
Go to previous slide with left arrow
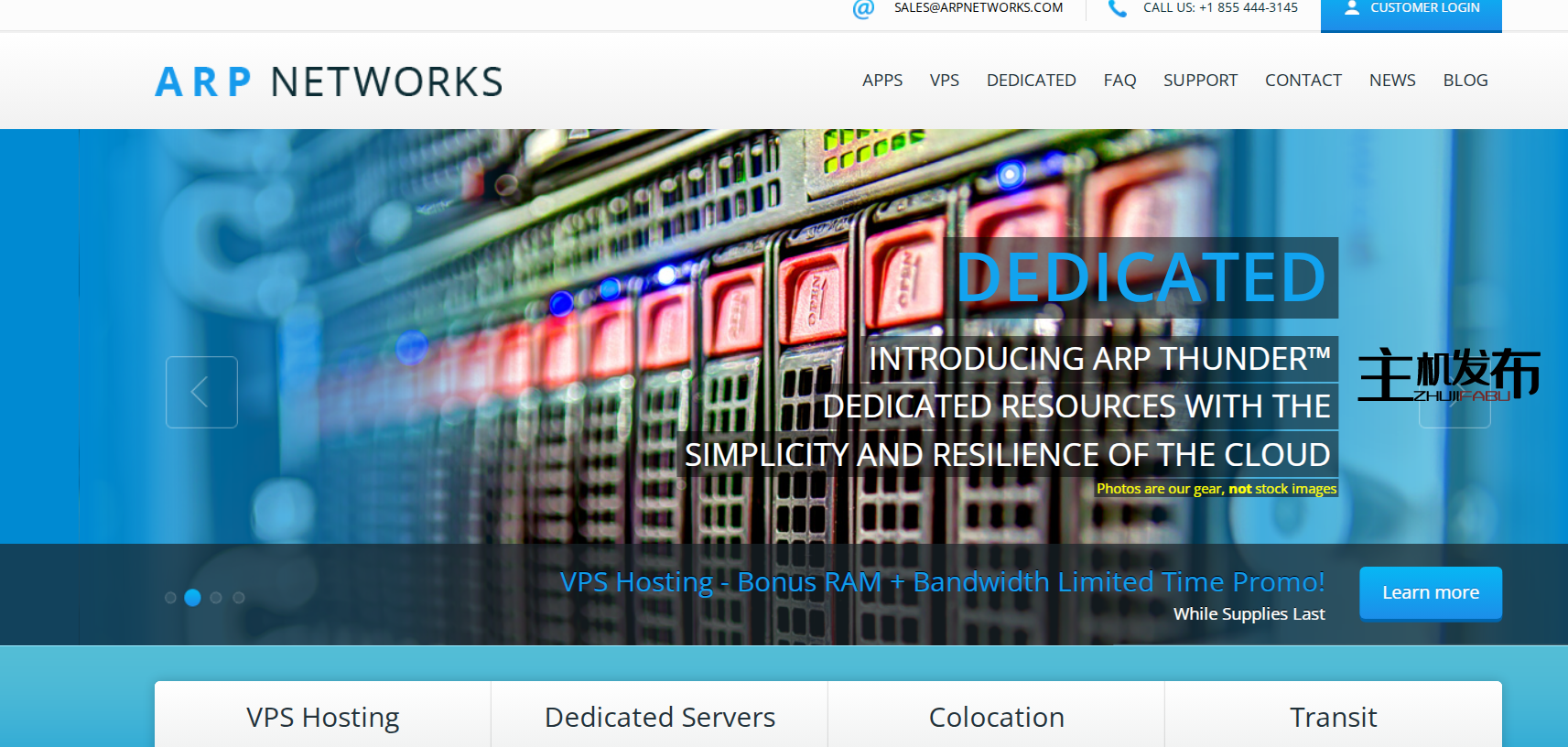(201, 392)
